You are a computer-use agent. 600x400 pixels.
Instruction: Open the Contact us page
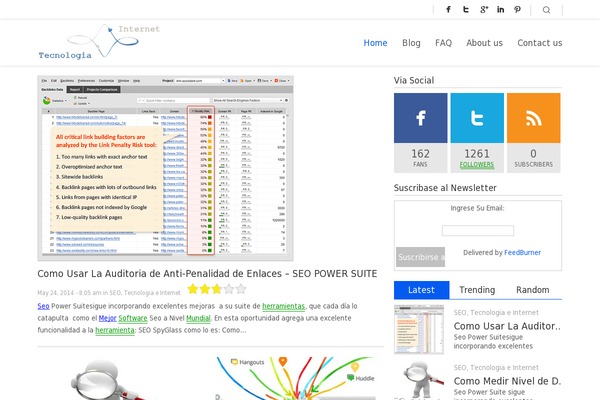(x=540, y=43)
